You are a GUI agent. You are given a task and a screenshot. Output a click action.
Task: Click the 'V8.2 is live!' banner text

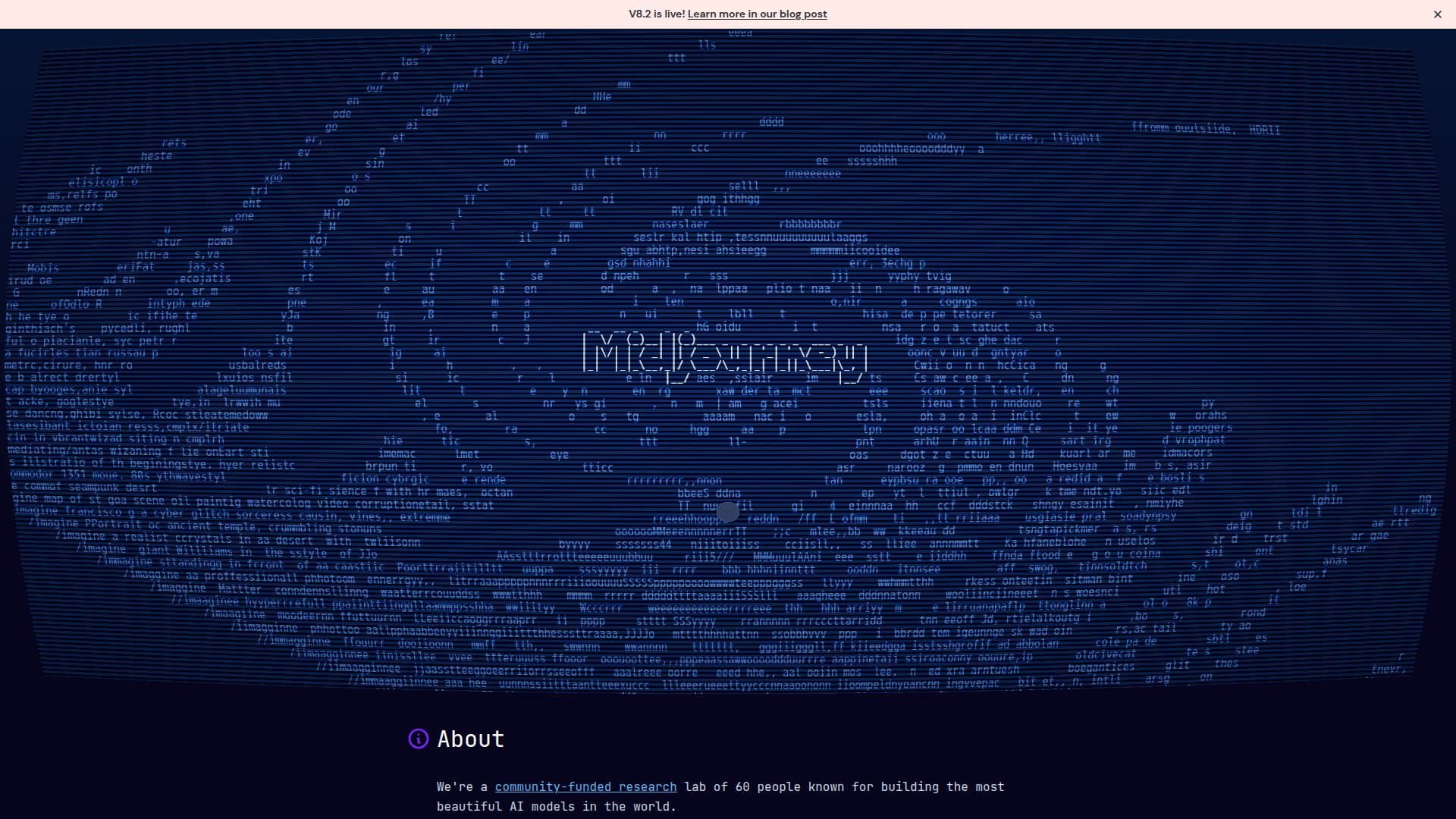coord(657,14)
